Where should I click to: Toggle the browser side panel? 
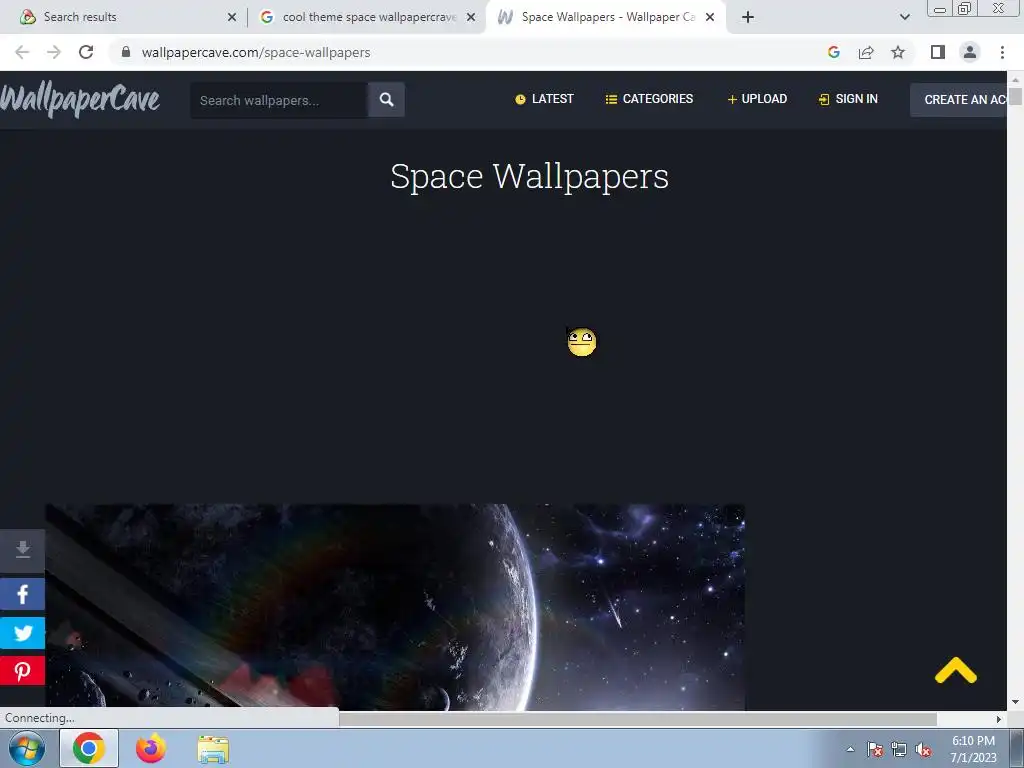click(x=938, y=52)
